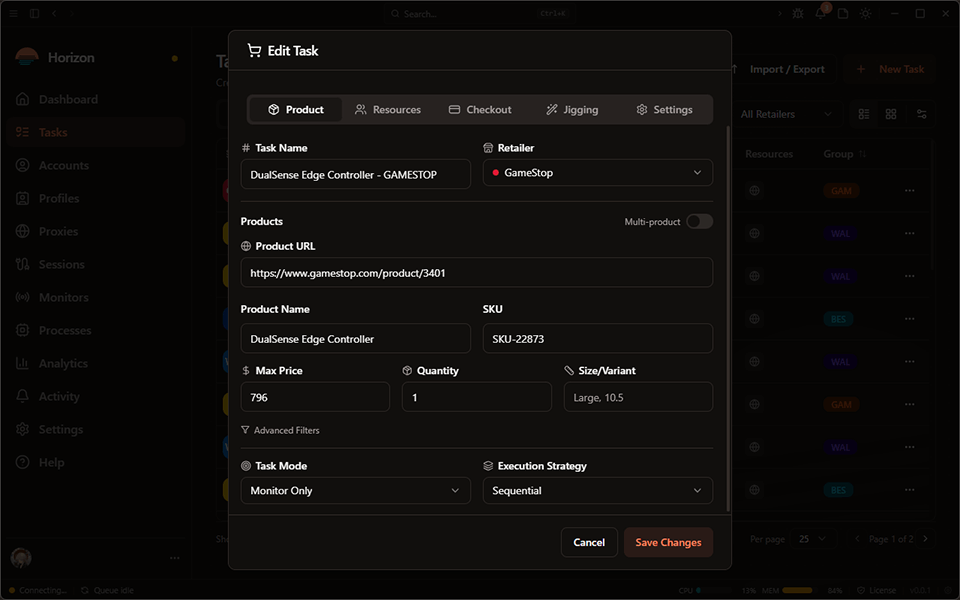Click the Cancel button
Viewport: 960px width, 600px height.
coord(589,542)
